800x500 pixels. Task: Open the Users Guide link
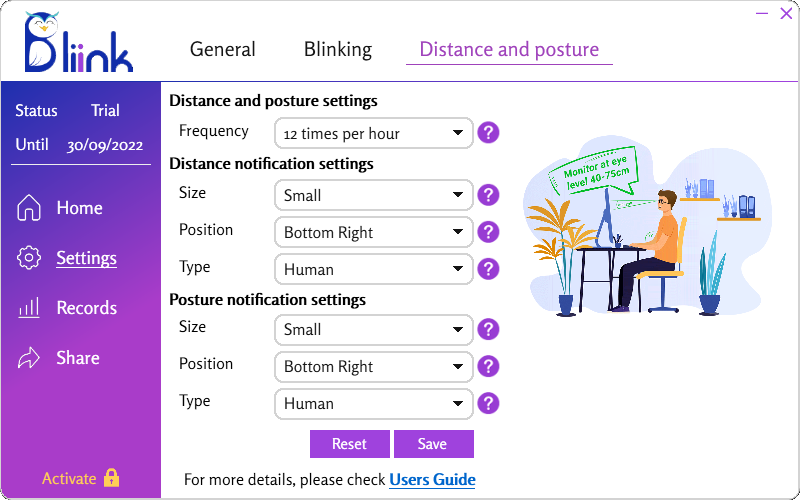tap(432, 480)
